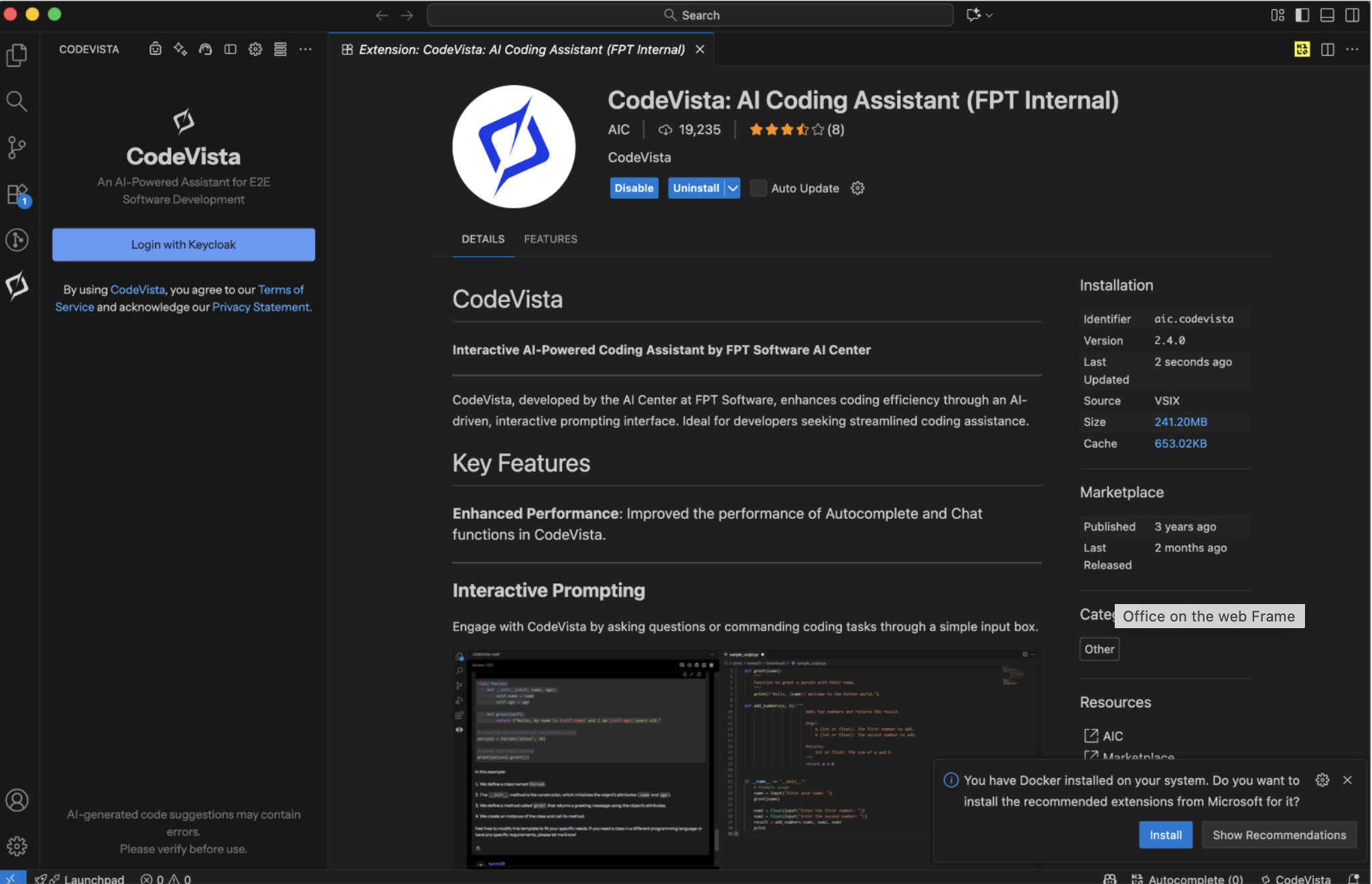Select the Other category tag
Image resolution: width=1372 pixels, height=884 pixels.
1099,649
